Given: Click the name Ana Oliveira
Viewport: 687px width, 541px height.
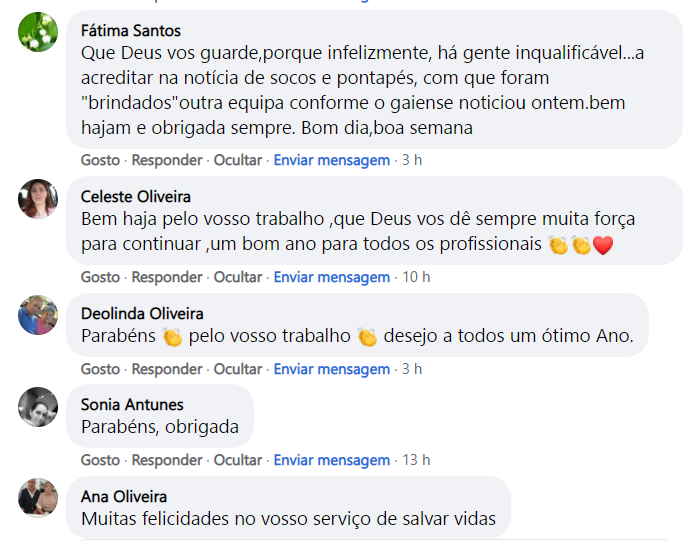Looking at the screenshot, I should tap(124, 496).
